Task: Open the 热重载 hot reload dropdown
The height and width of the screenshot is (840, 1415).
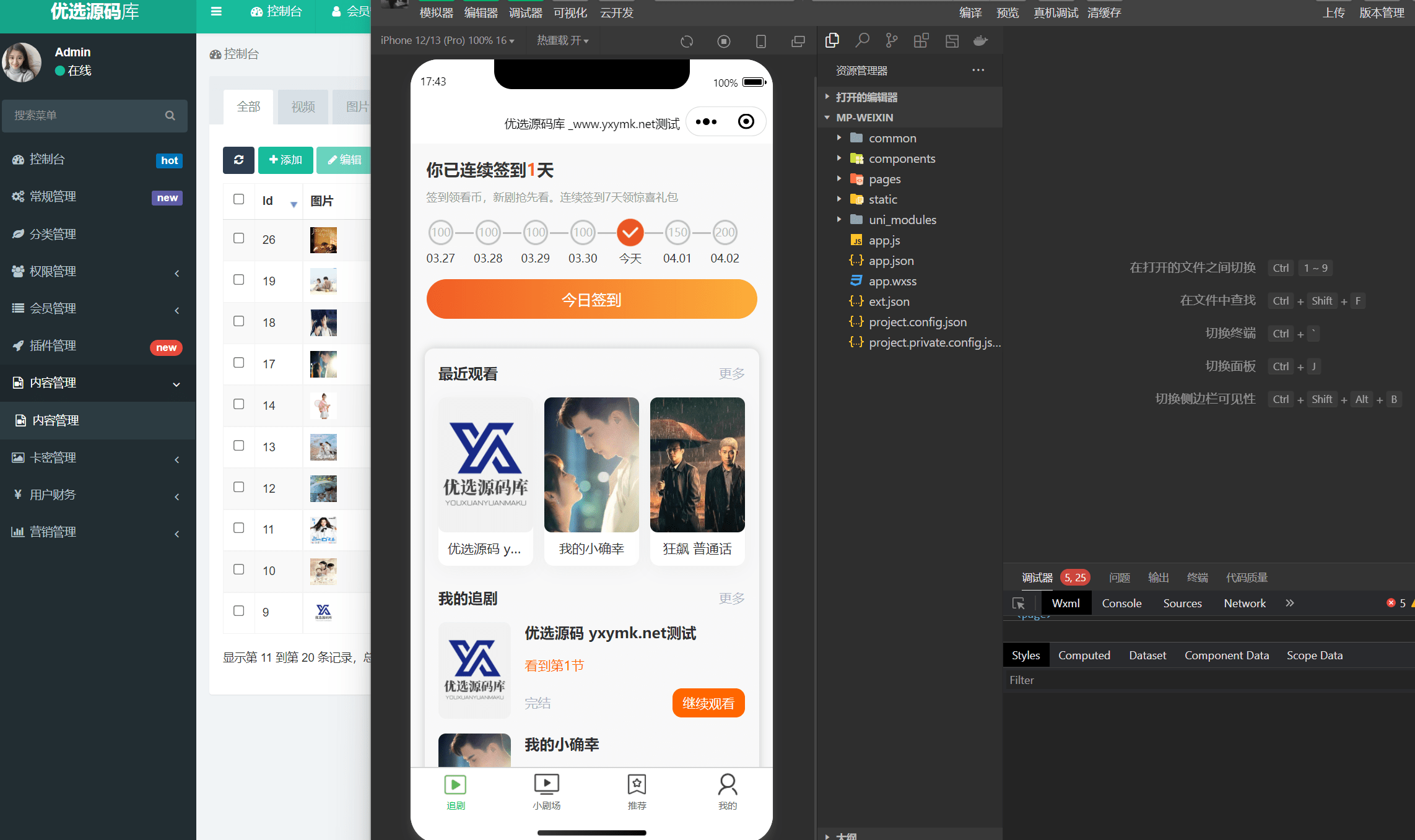Action: (x=562, y=40)
